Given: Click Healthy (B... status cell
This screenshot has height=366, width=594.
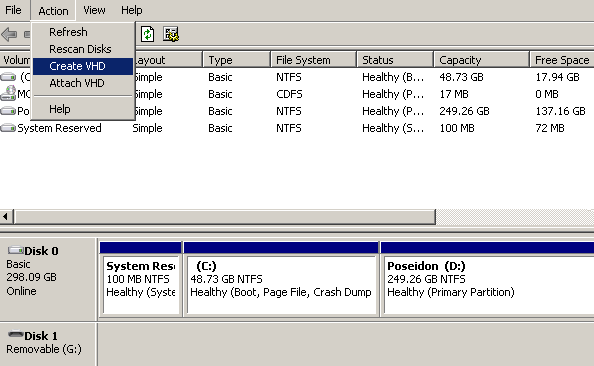Looking at the screenshot, I should [x=393, y=77].
